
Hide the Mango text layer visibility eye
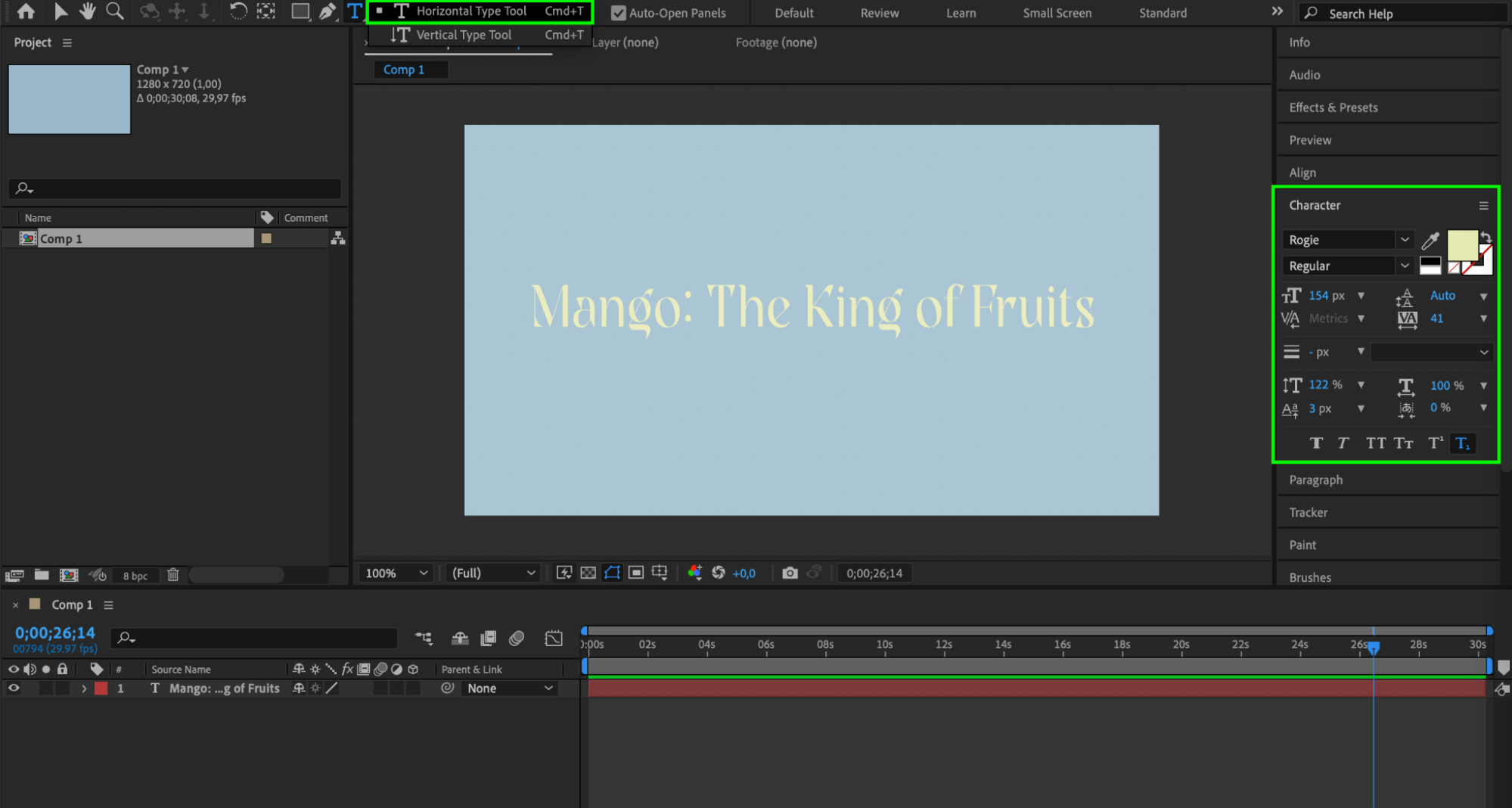coord(14,688)
